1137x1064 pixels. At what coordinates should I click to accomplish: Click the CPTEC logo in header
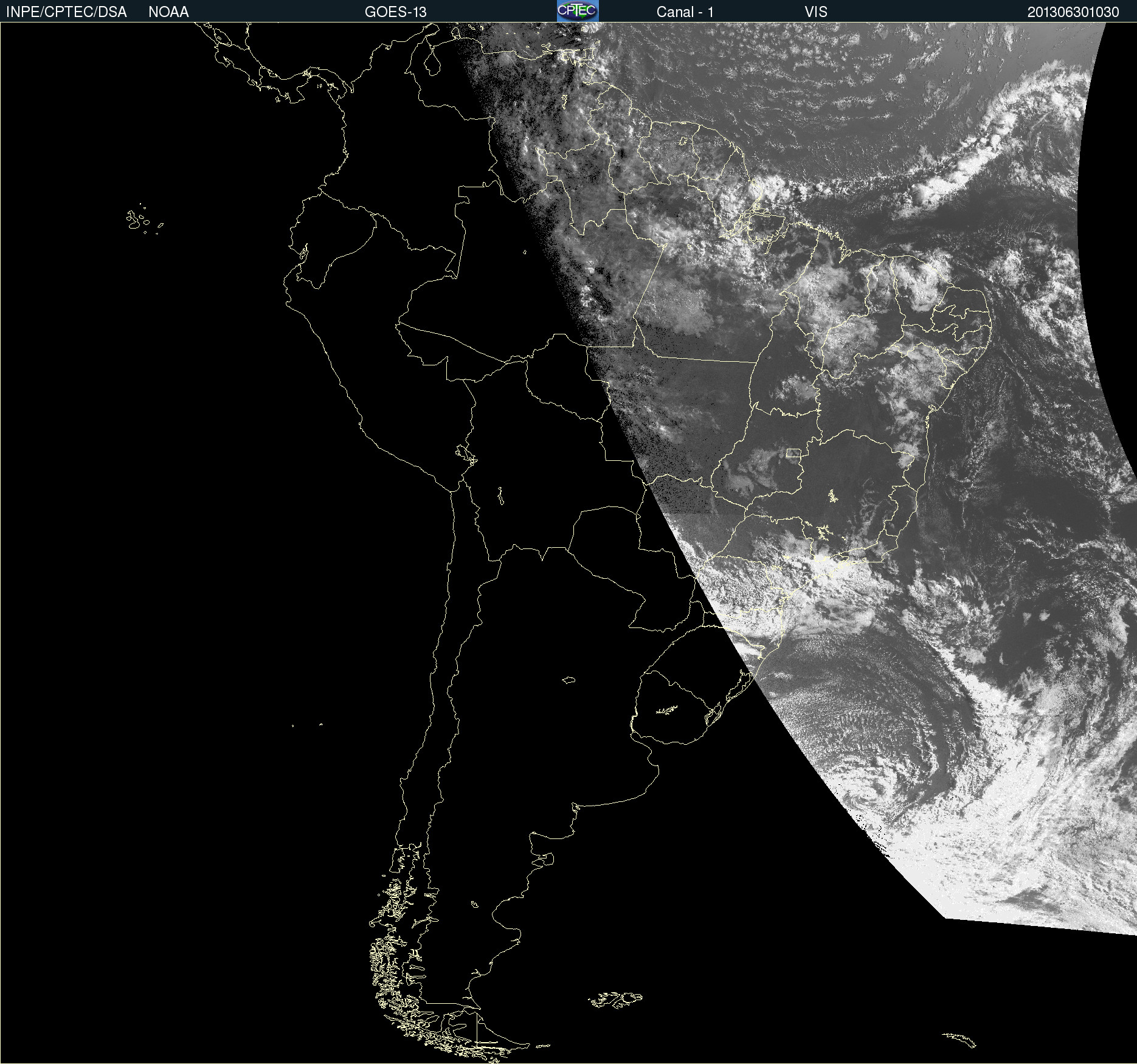coord(578,11)
